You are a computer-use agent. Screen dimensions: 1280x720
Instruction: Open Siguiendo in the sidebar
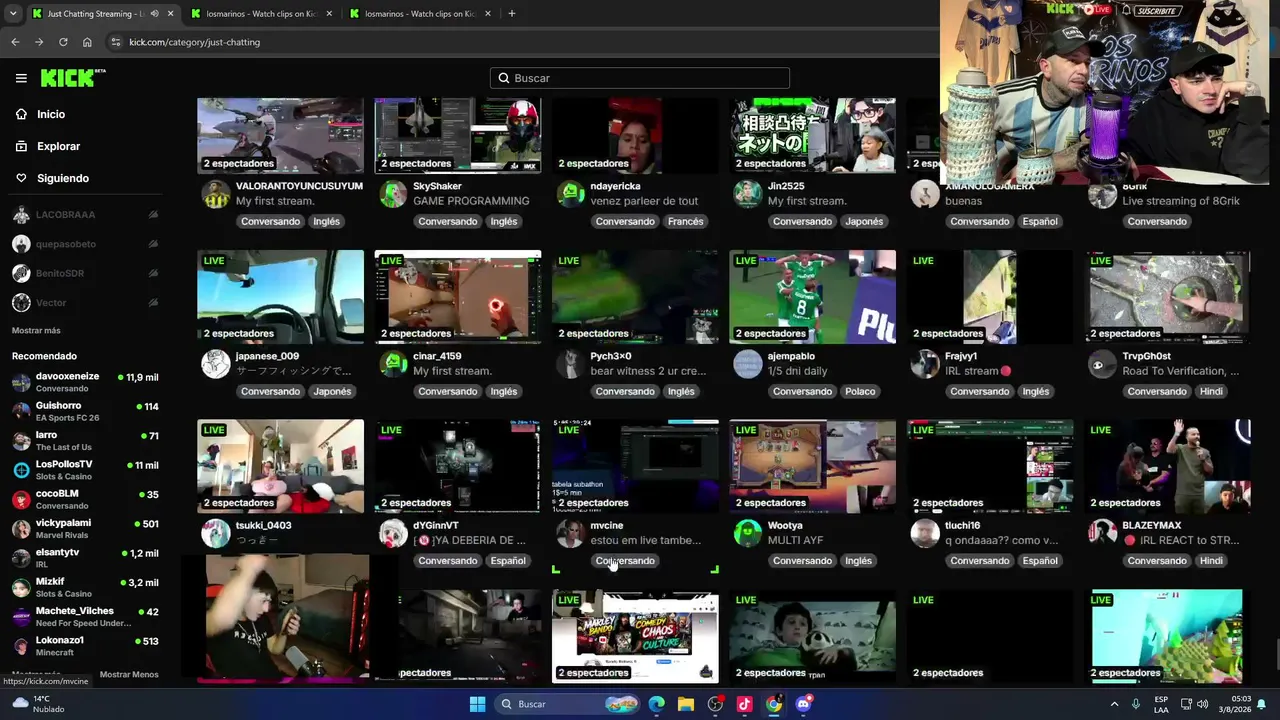click(x=62, y=178)
